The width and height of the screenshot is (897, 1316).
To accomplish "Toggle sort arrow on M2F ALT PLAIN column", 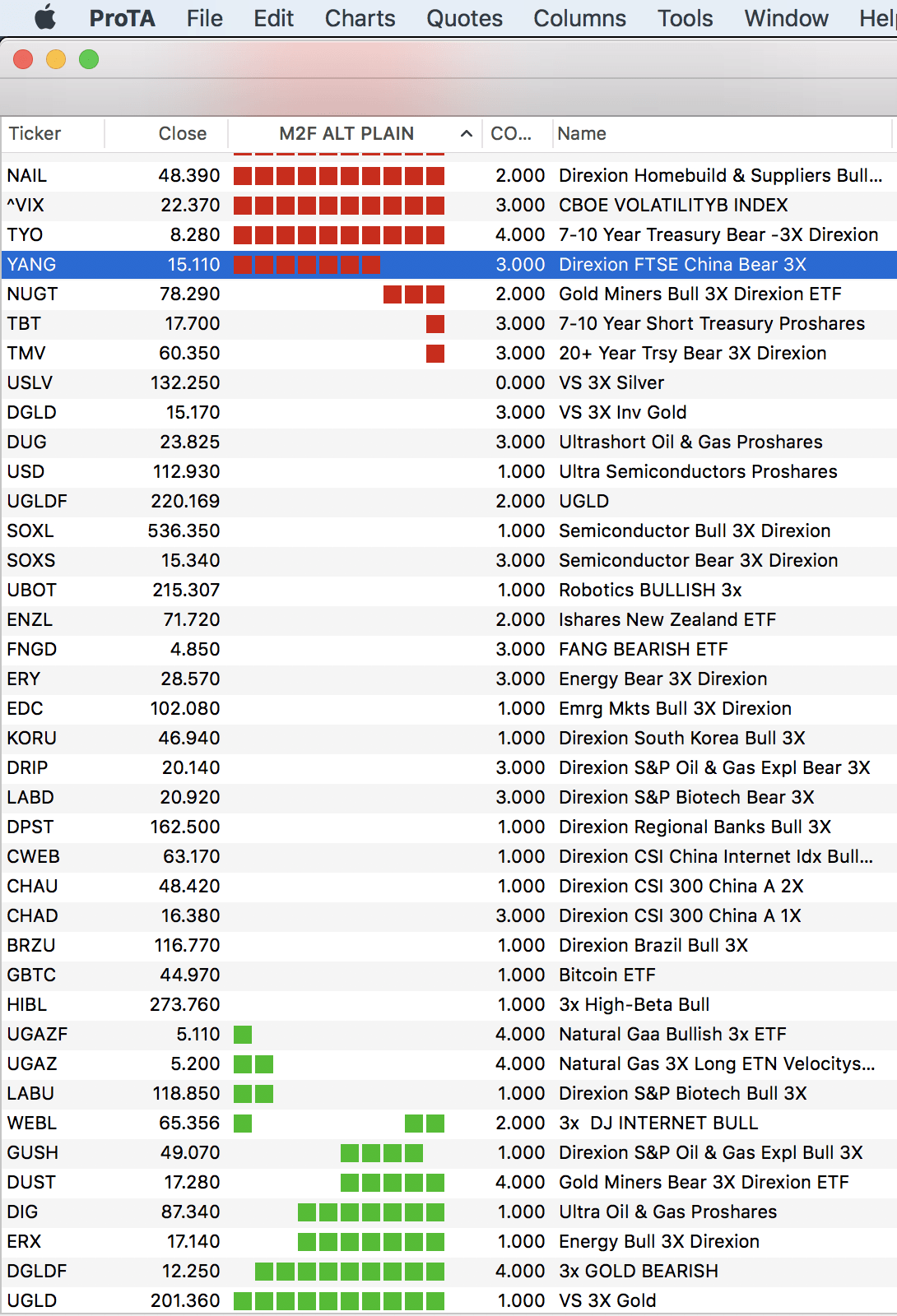I will (467, 133).
